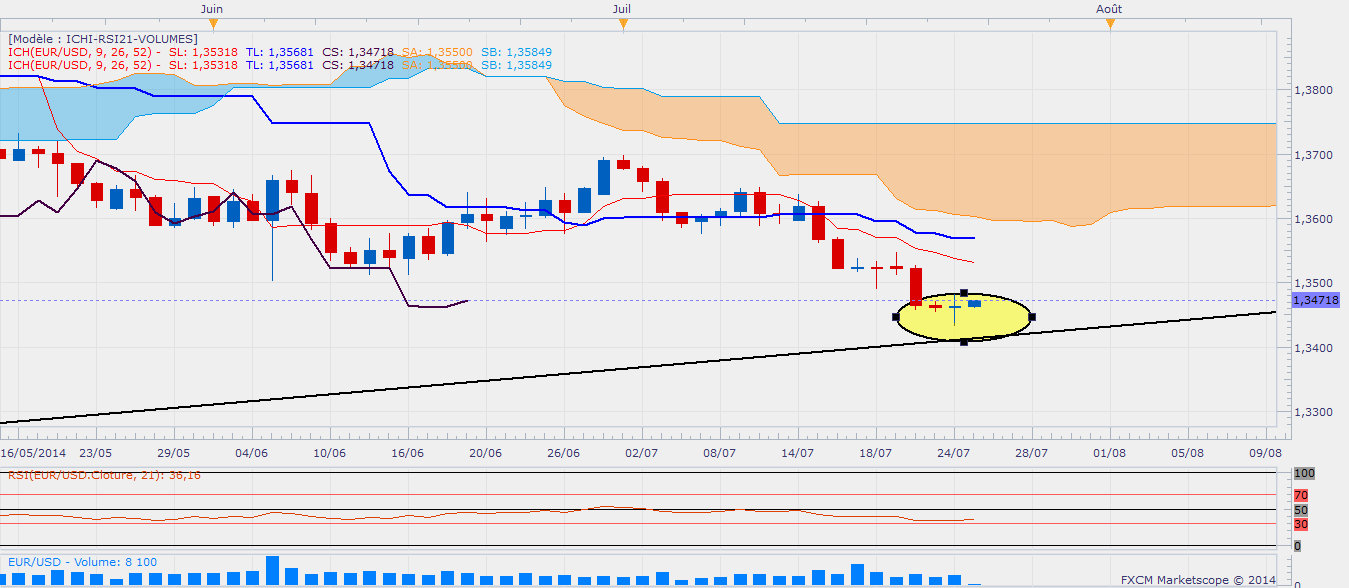Click the Juin month marker triangle

[211, 23]
